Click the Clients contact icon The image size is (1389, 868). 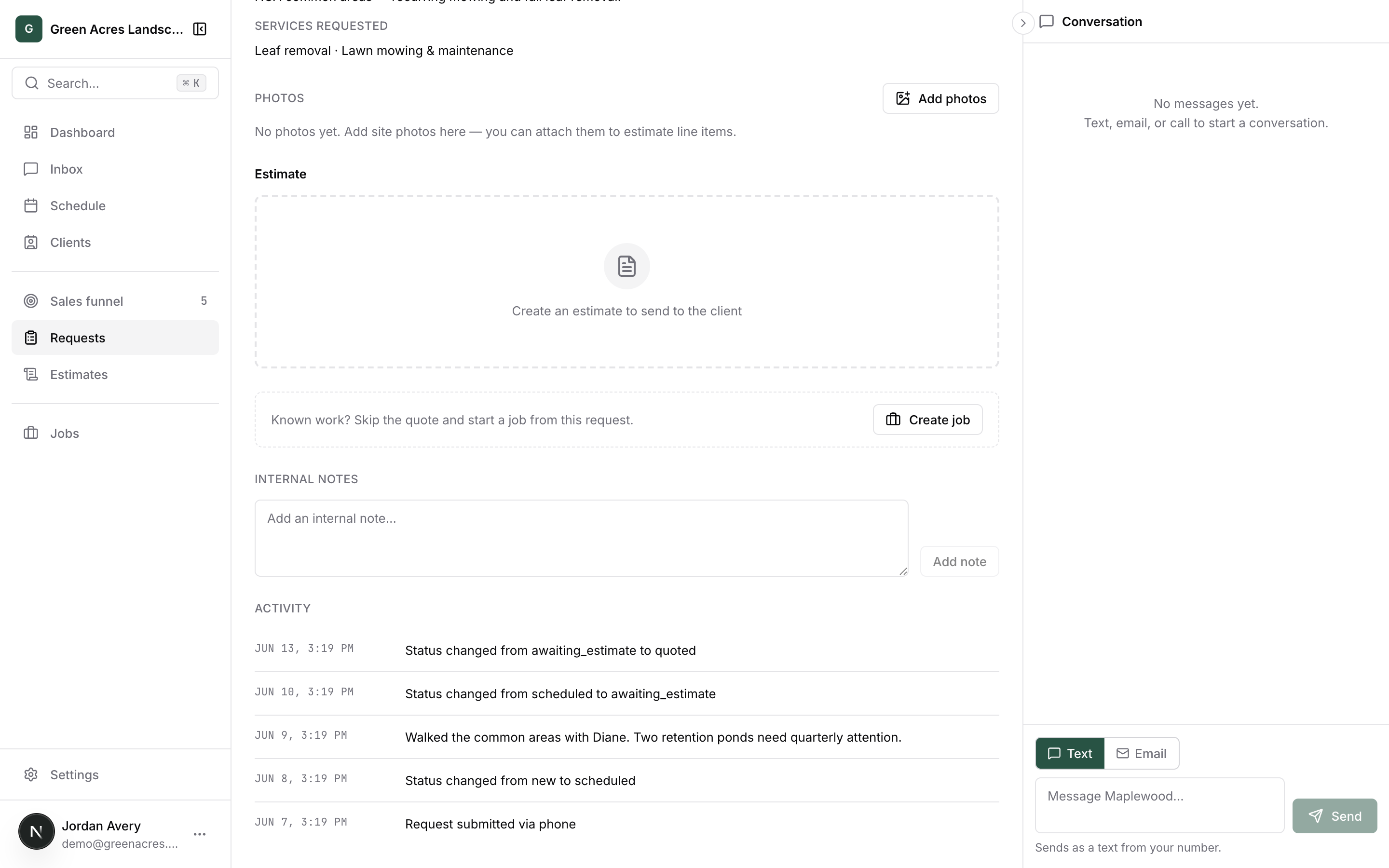click(31, 242)
